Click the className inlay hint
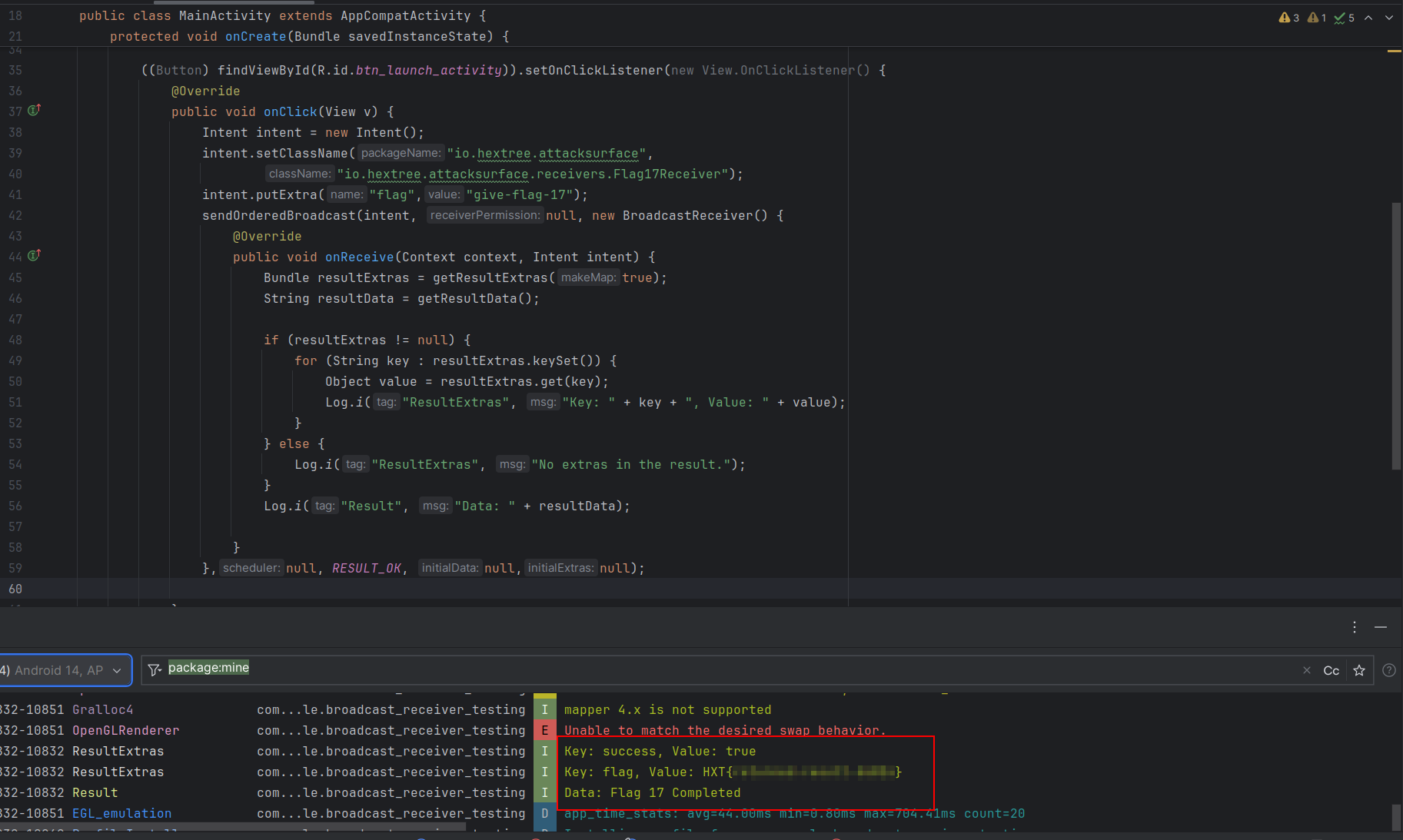Viewport: 1403px width, 840px height. click(300, 174)
